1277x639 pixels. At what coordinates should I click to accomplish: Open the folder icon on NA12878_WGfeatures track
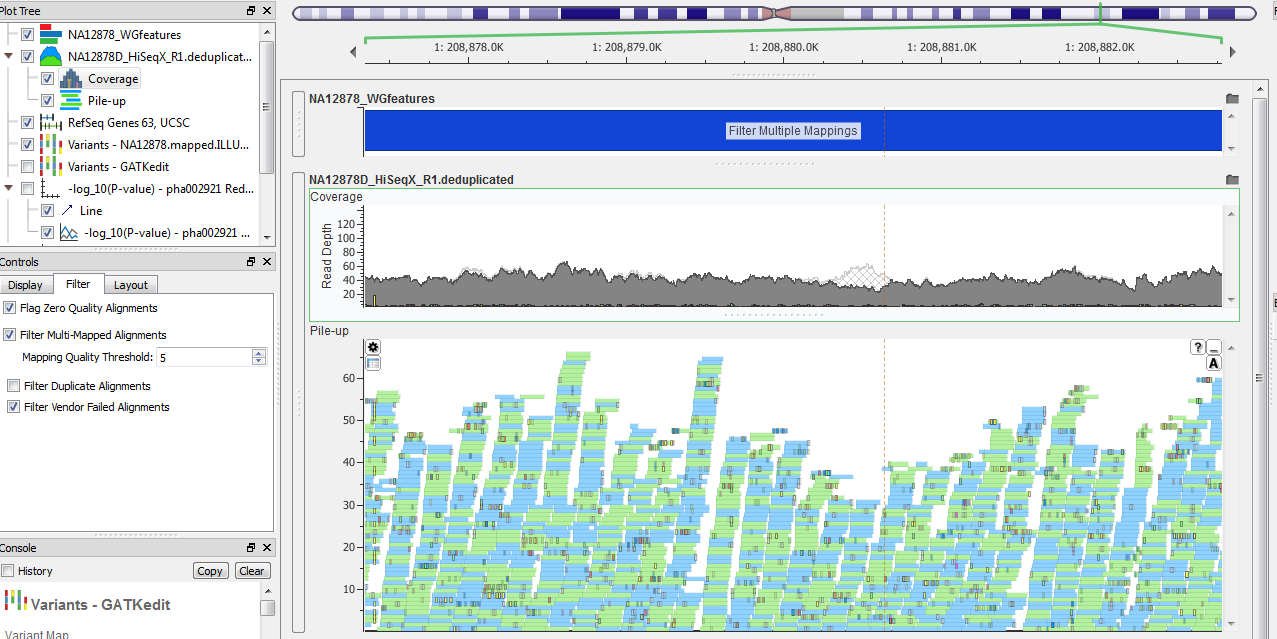pyautogui.click(x=1231, y=98)
